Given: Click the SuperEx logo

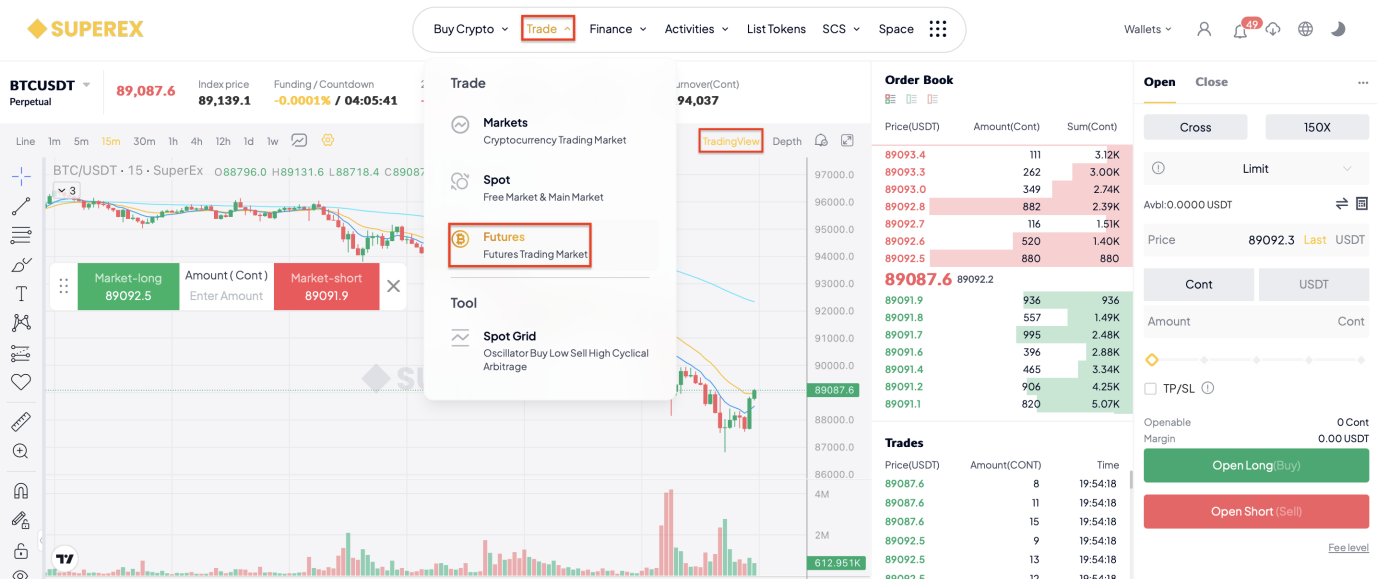Looking at the screenshot, I should 86,29.
